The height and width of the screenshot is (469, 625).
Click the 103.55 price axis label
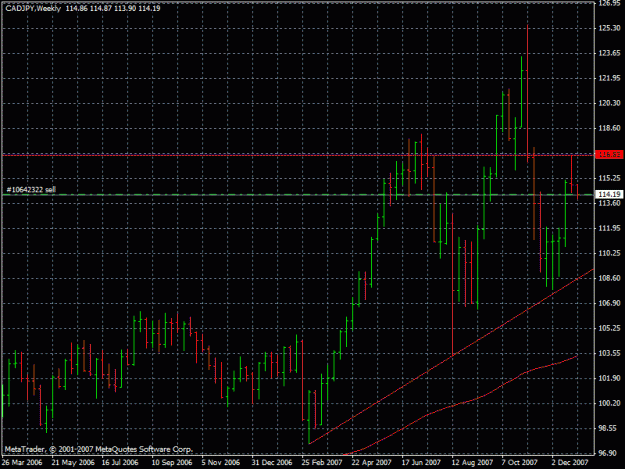pyautogui.click(x=609, y=353)
